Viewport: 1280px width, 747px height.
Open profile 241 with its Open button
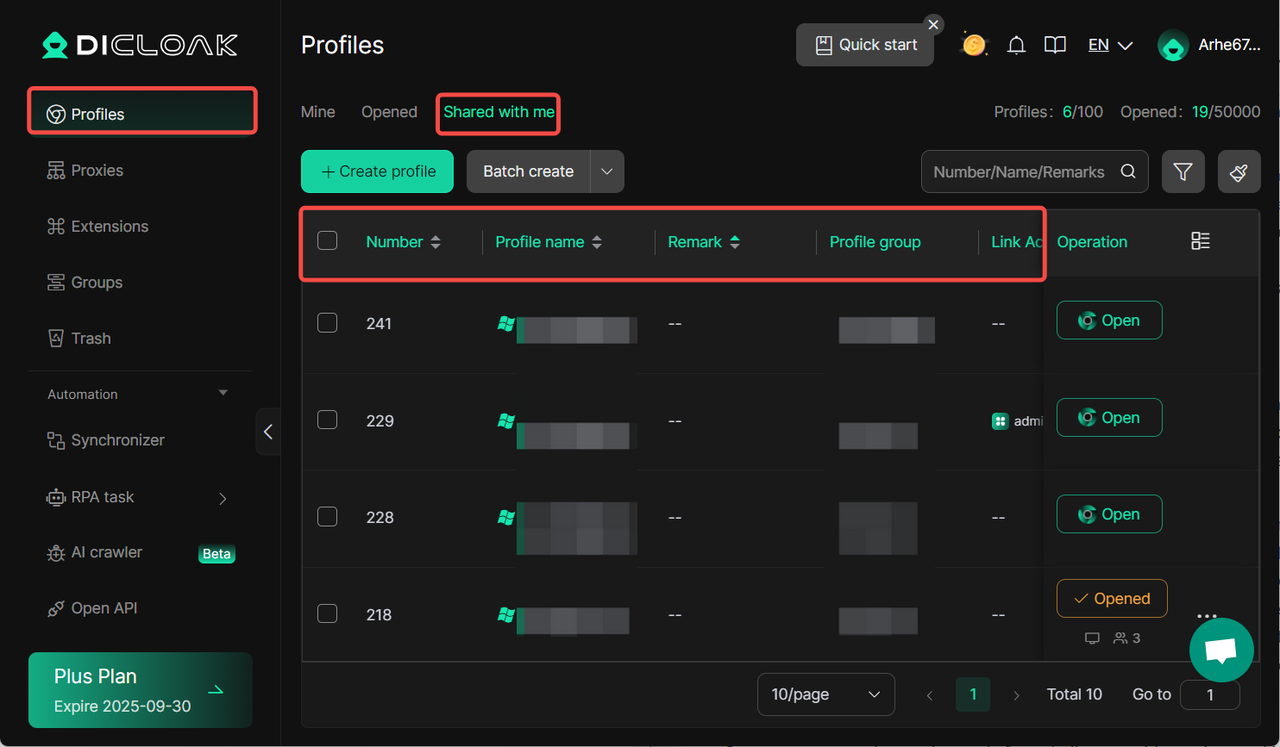[x=1109, y=320]
